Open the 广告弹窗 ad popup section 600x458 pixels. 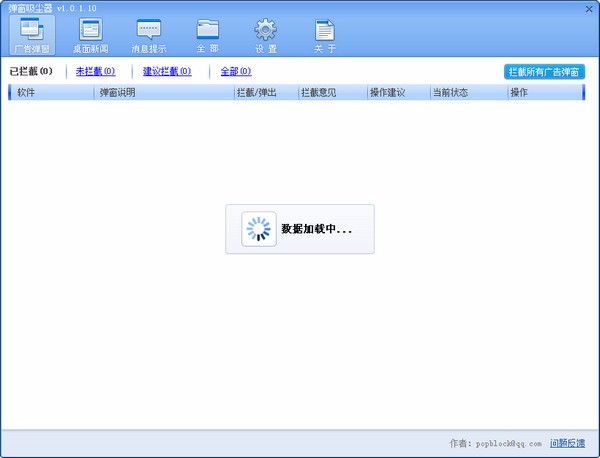[32, 35]
